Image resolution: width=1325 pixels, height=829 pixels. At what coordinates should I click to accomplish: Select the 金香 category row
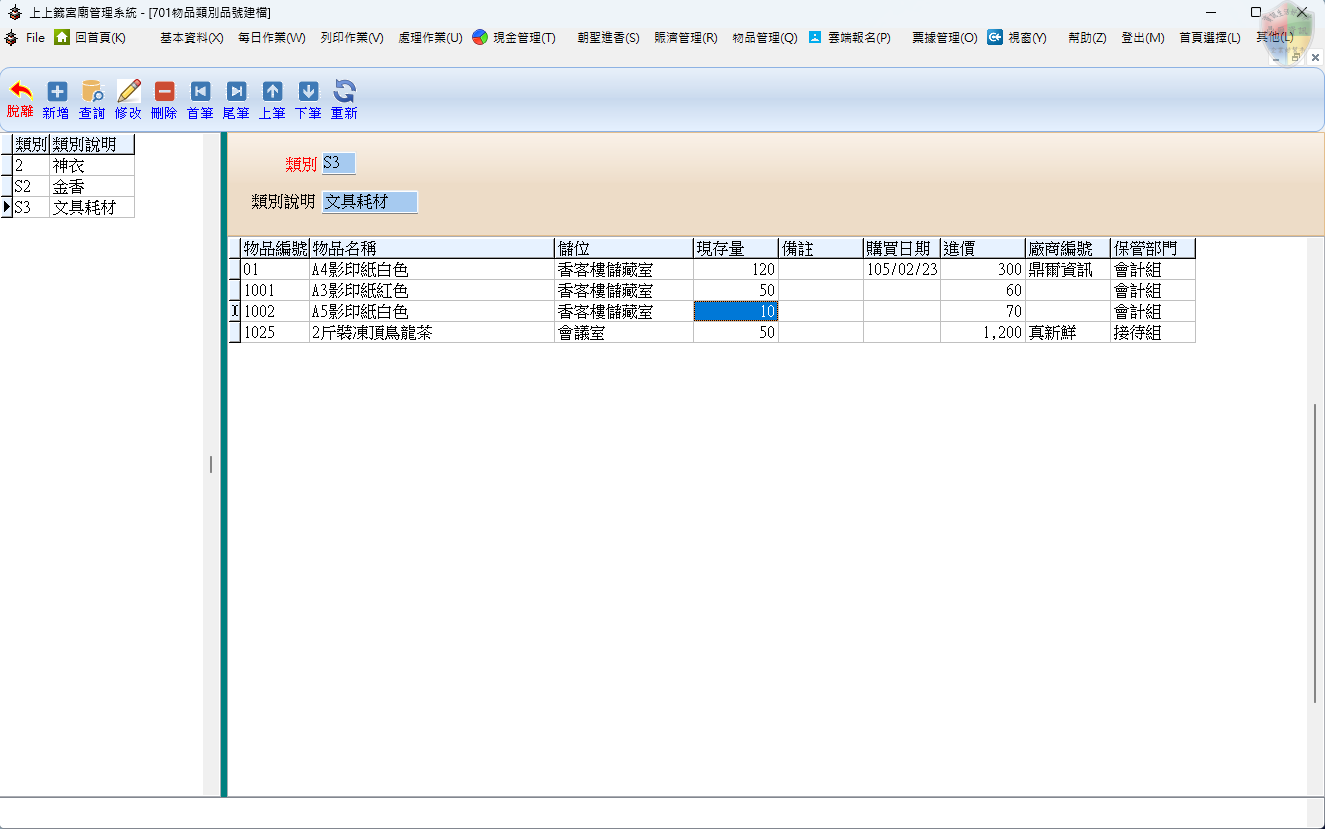(x=91, y=187)
